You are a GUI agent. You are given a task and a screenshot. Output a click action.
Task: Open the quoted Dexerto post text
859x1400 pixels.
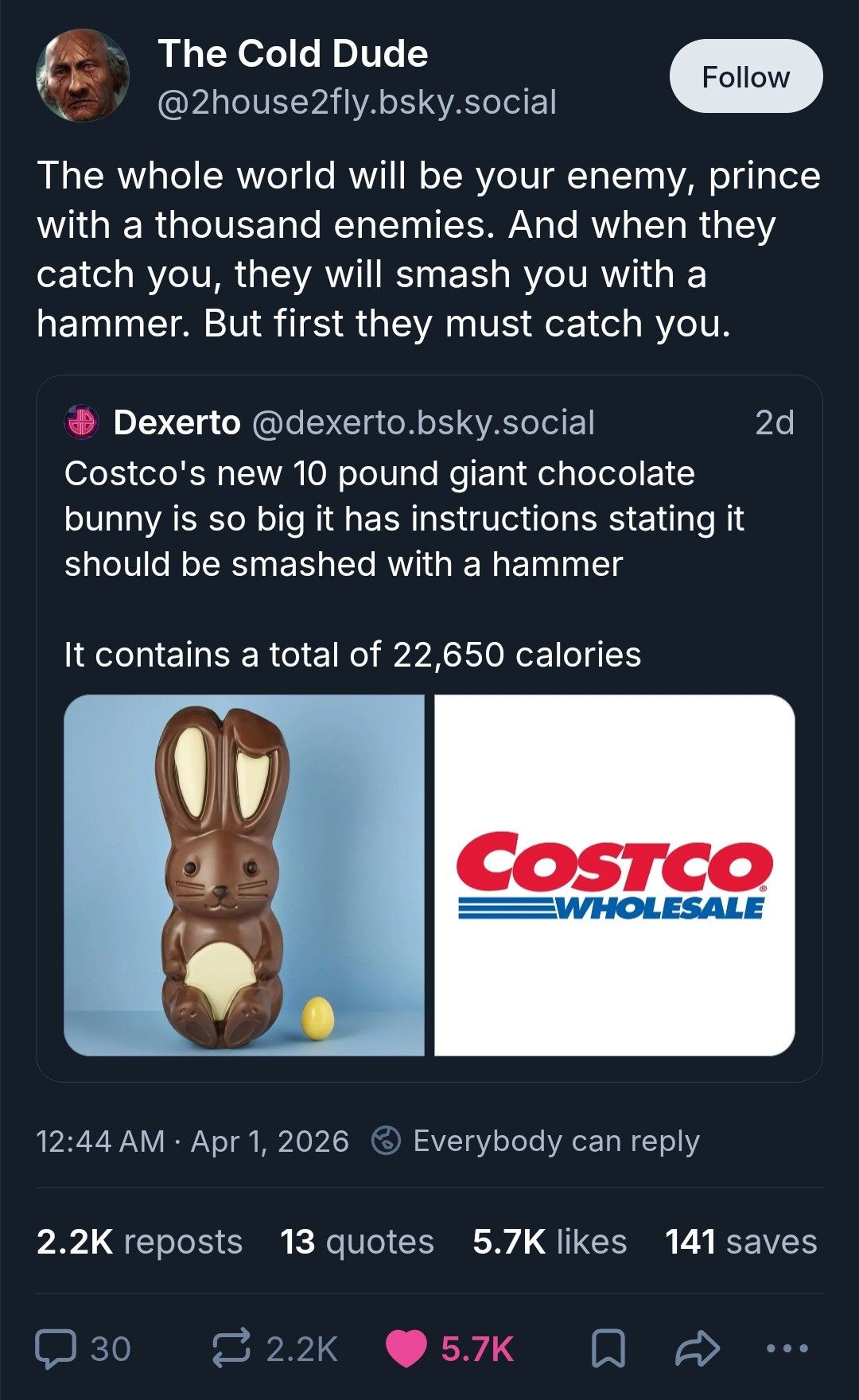404,564
